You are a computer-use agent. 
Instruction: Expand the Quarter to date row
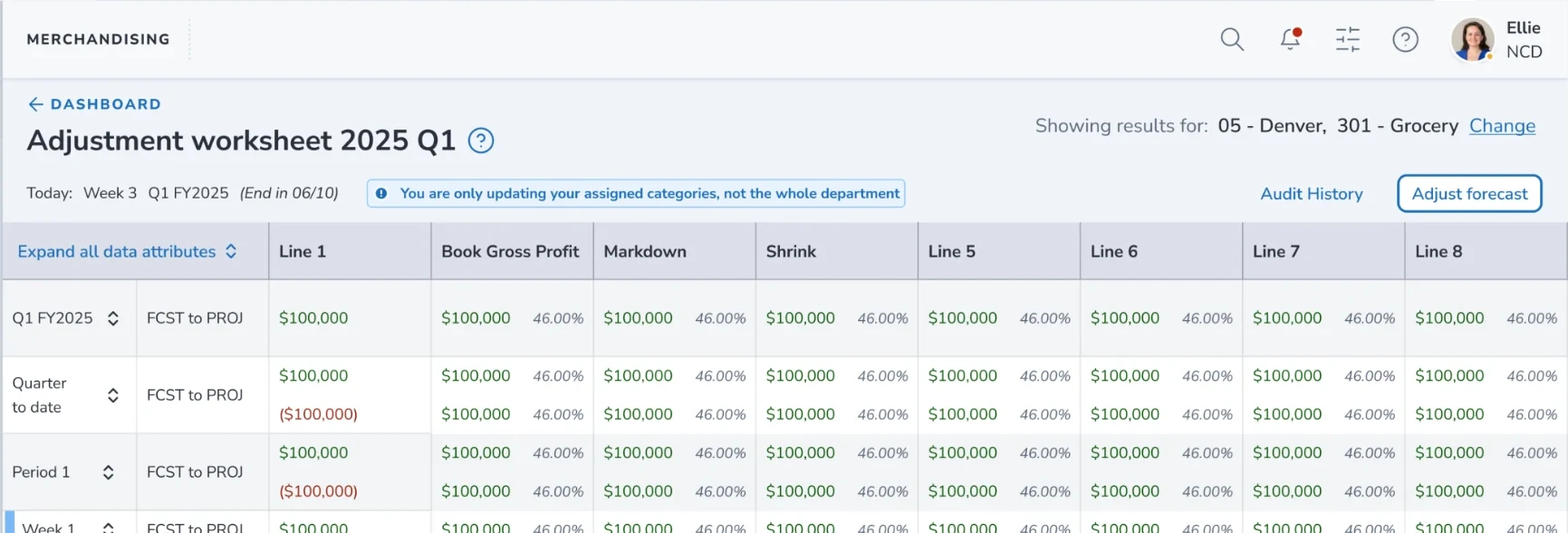click(x=113, y=395)
